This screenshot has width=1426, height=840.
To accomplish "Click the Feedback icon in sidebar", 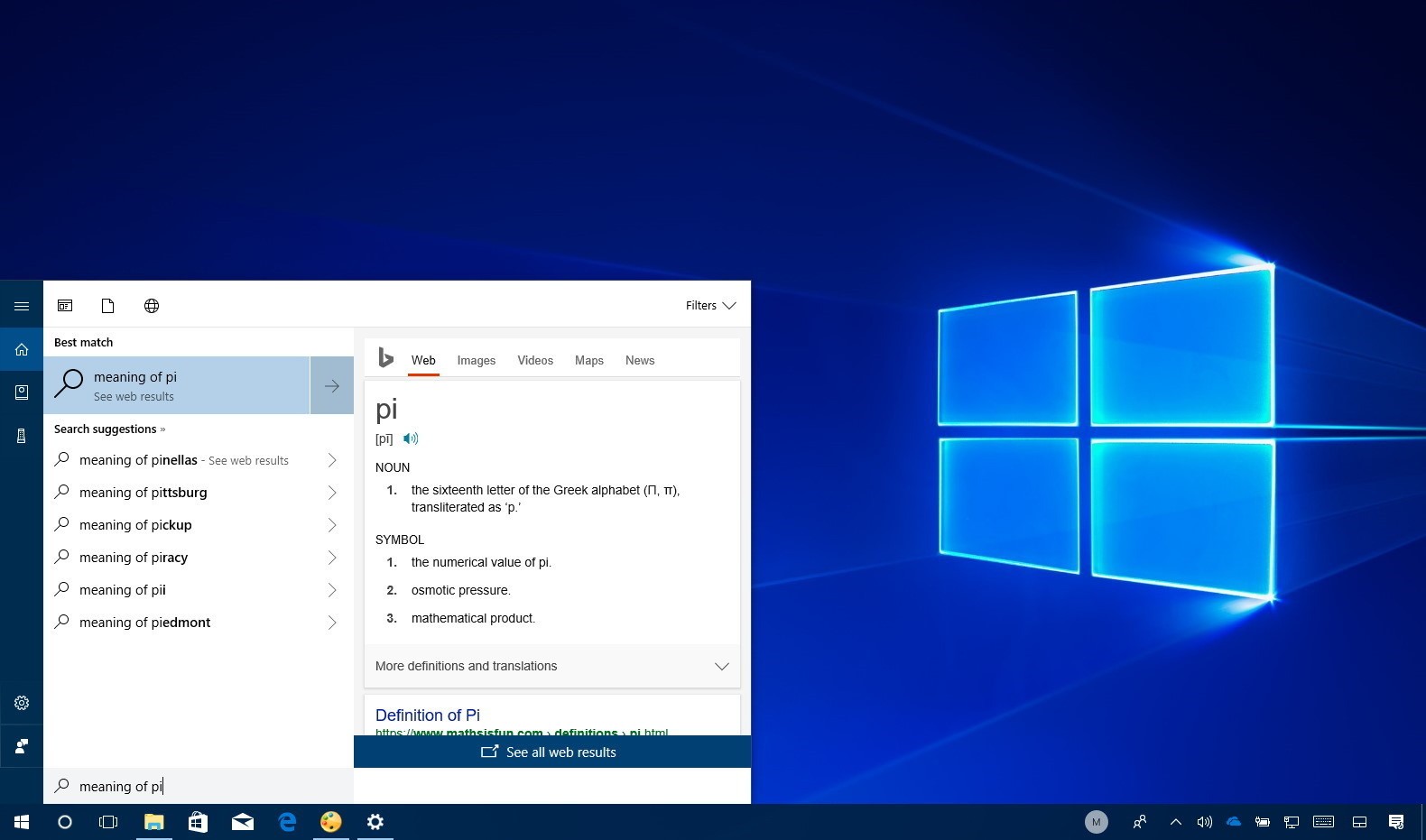I will point(22,746).
